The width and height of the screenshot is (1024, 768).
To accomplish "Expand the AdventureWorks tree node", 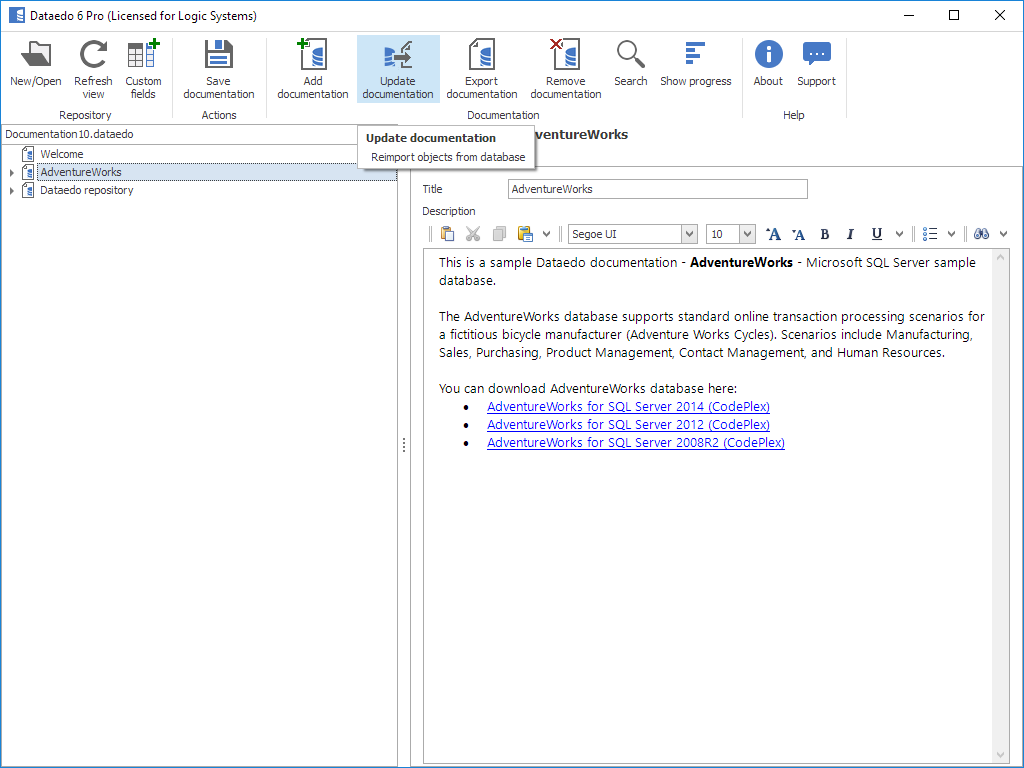I will click(11, 173).
